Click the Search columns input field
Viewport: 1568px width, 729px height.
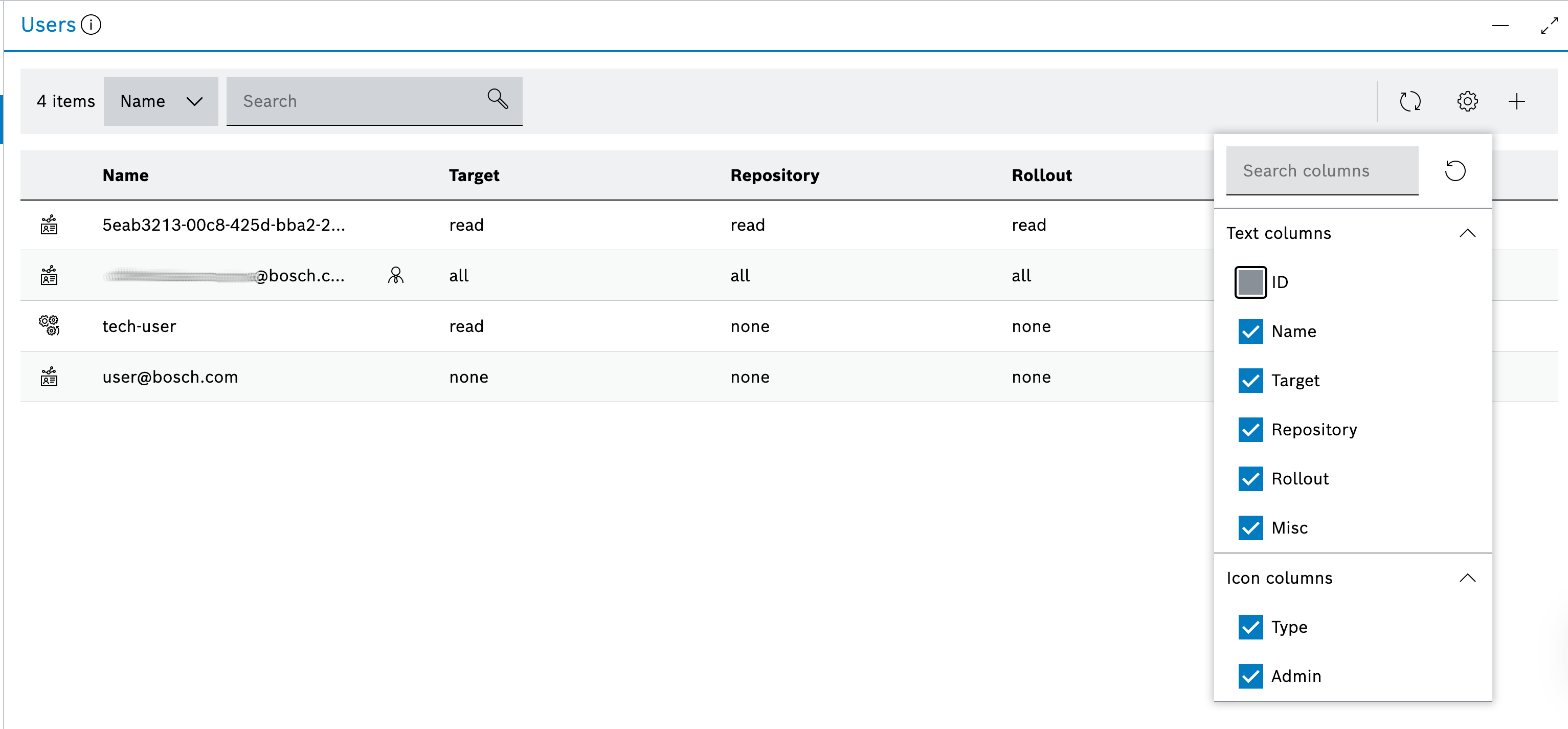click(1321, 170)
